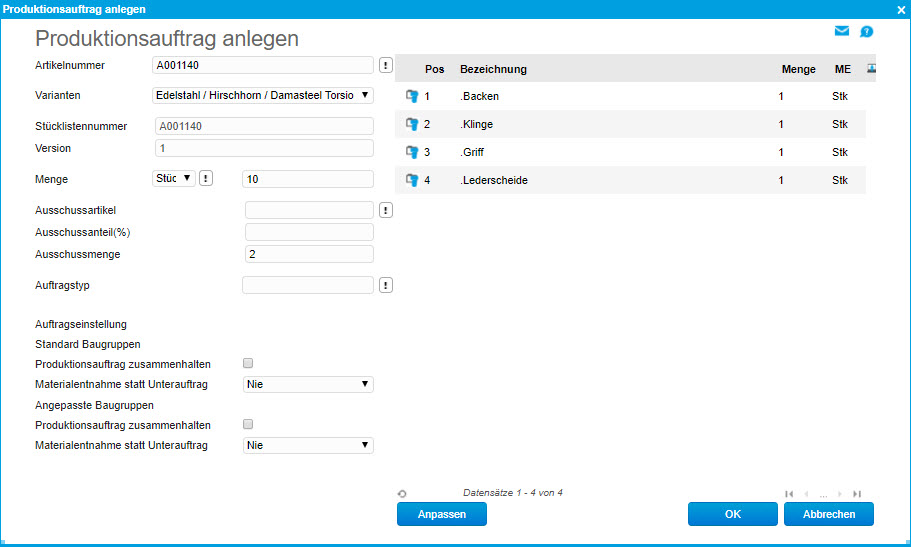This screenshot has height=547, width=911.
Task: Open Materialentnahme dropdown under Standard Baugruppen
Action: tap(308, 384)
